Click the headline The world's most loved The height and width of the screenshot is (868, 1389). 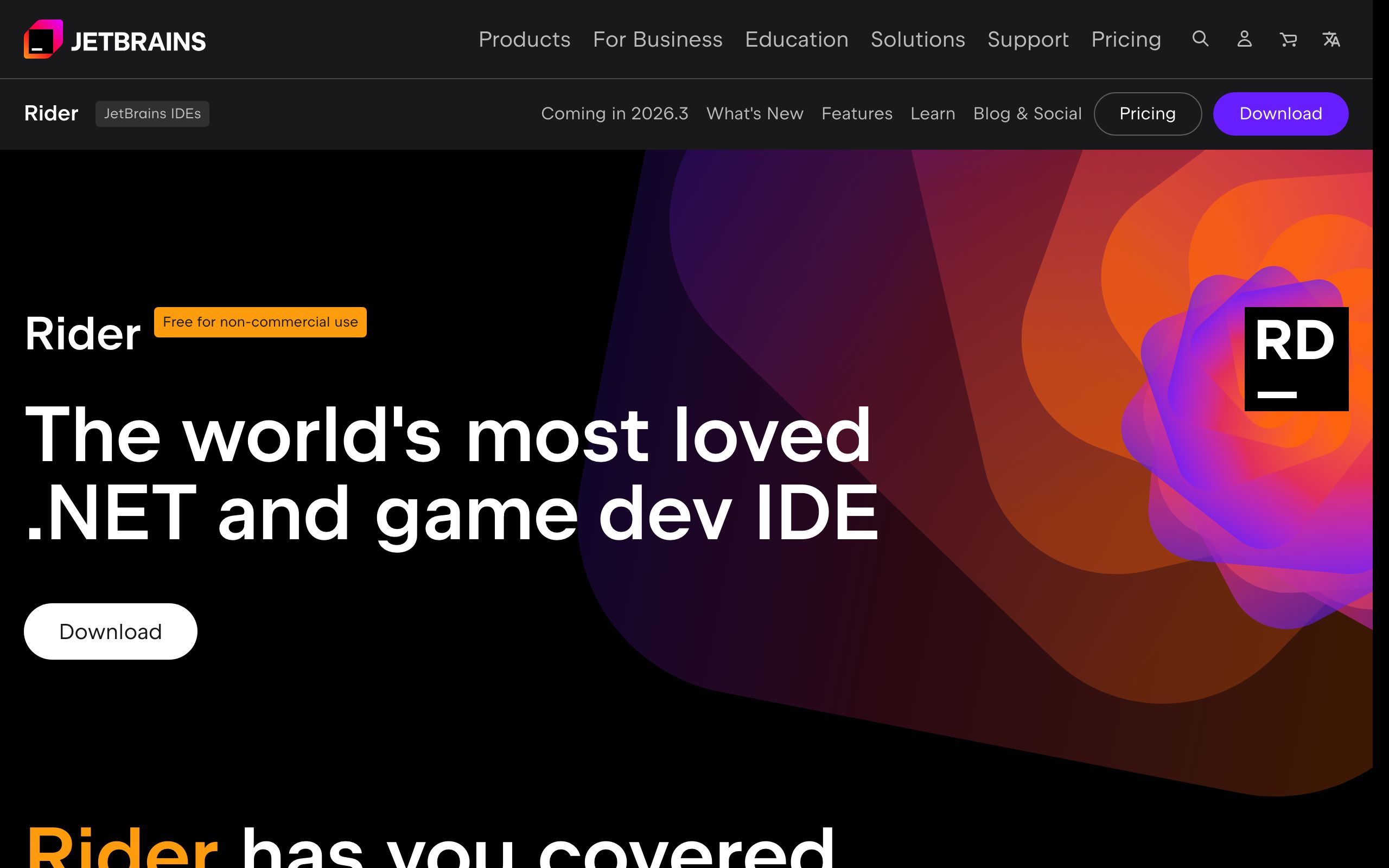448,435
